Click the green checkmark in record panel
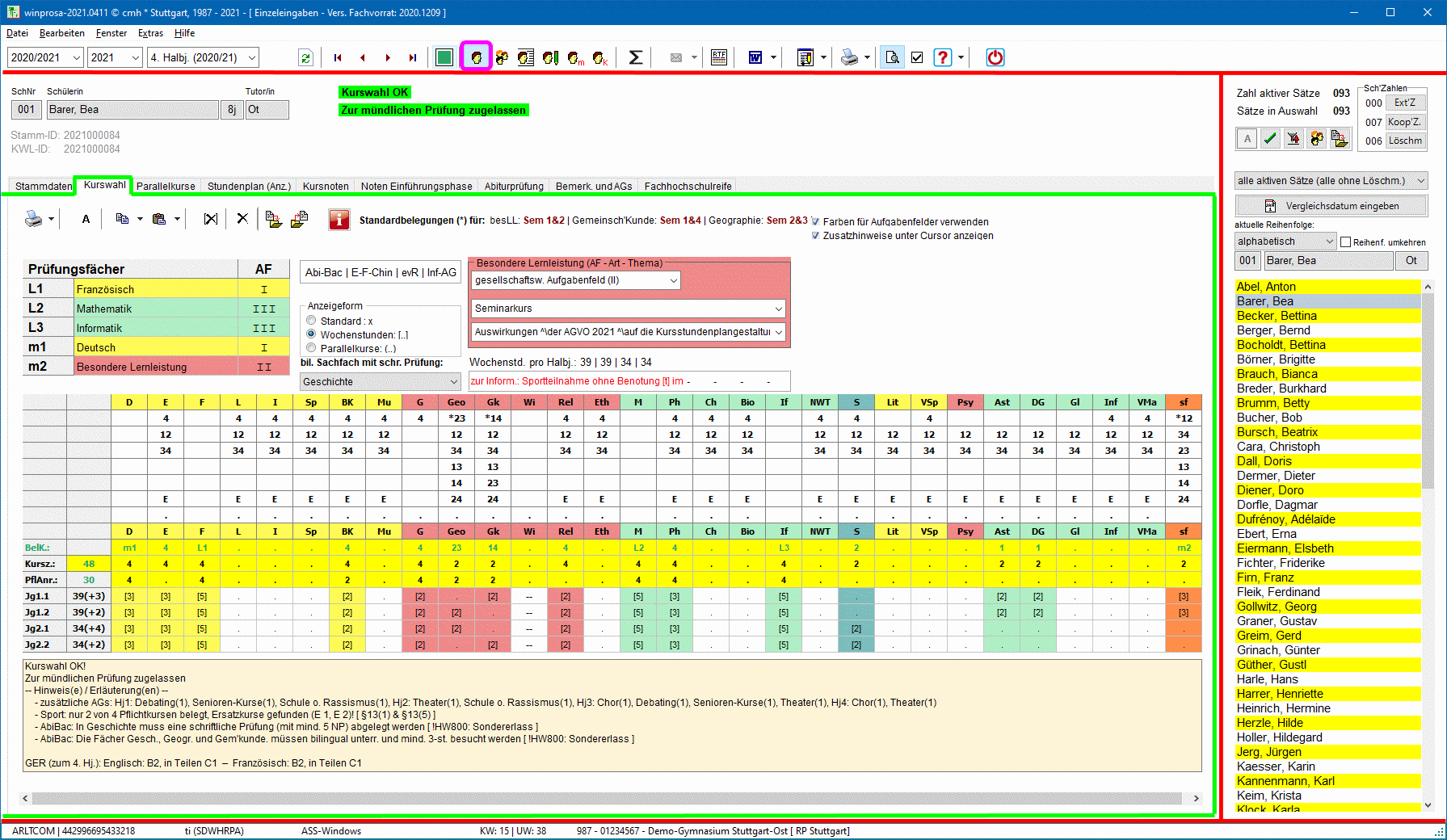Image resolution: width=1447 pixels, height=840 pixels. (x=1270, y=139)
